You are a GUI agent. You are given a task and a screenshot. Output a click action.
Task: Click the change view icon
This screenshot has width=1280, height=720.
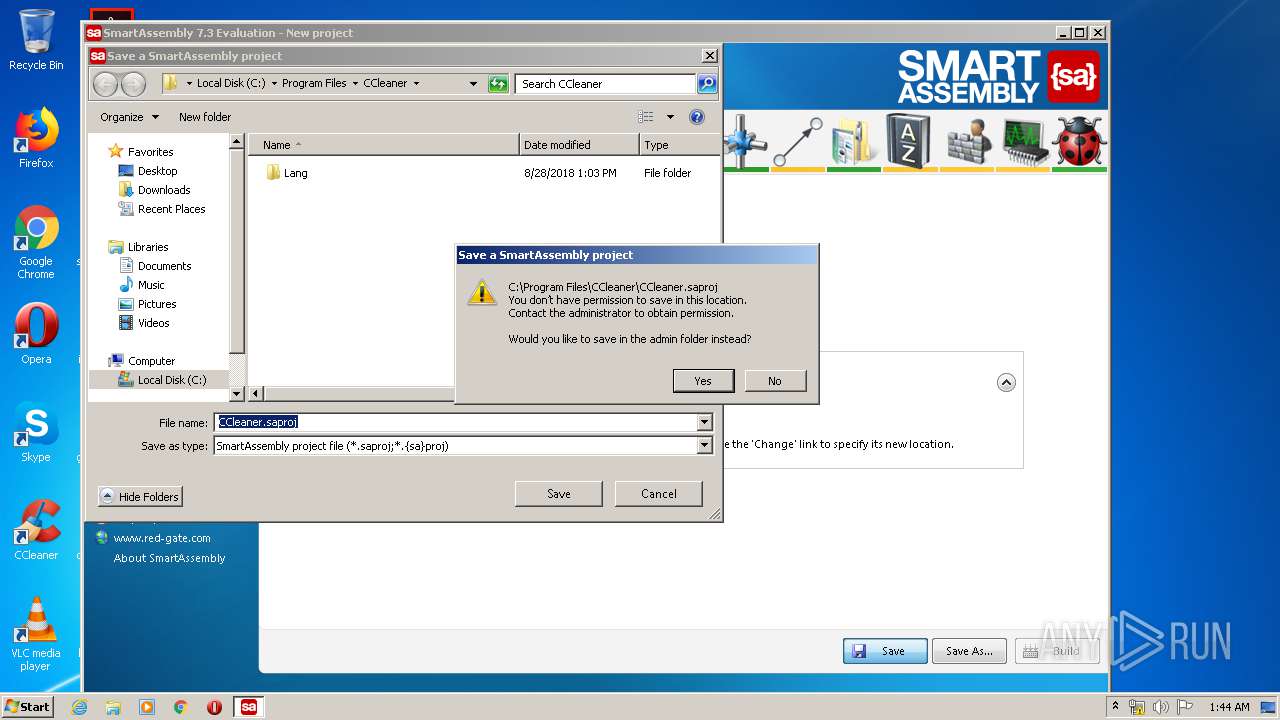(646, 117)
